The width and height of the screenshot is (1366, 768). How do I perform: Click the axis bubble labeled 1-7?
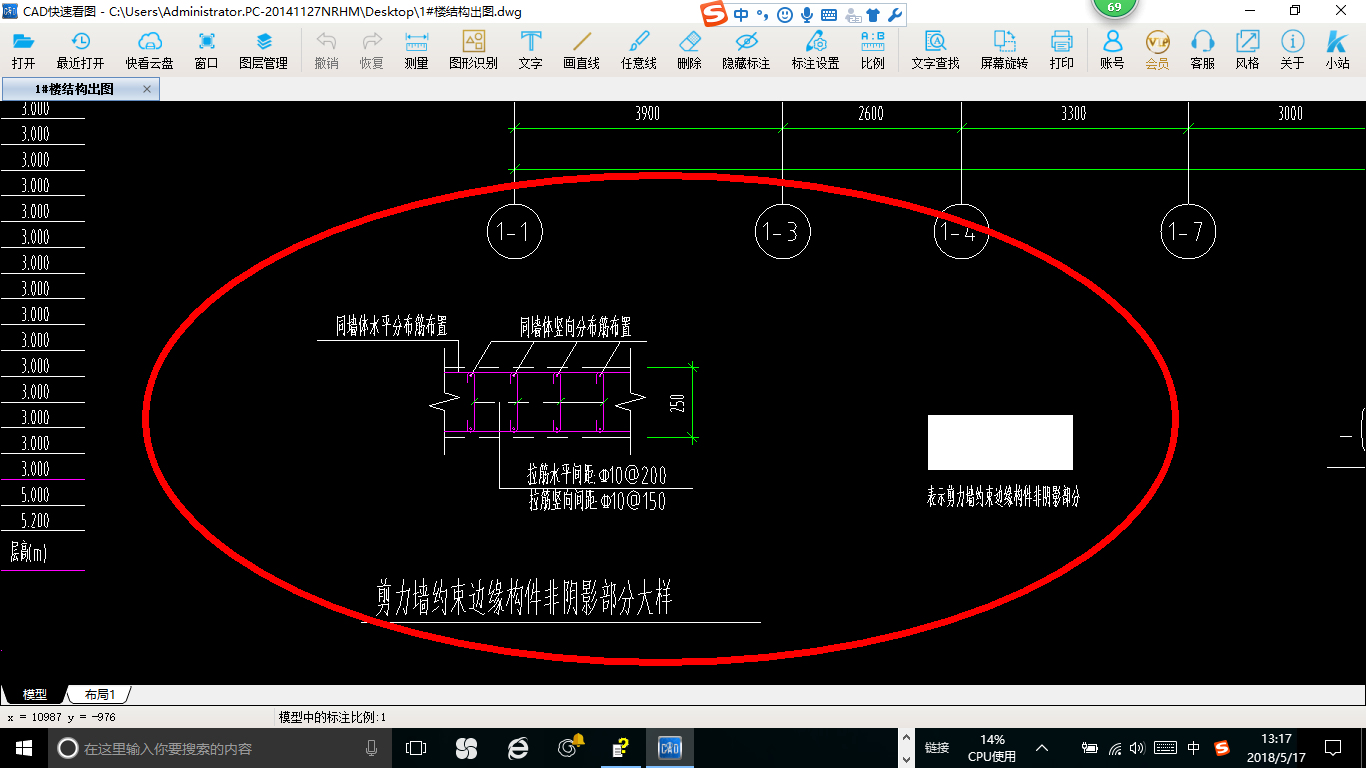(x=1188, y=231)
